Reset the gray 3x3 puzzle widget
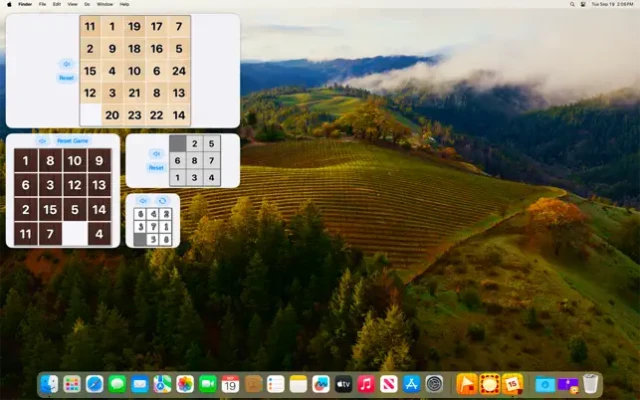This screenshot has height=400, width=640. coord(156,168)
